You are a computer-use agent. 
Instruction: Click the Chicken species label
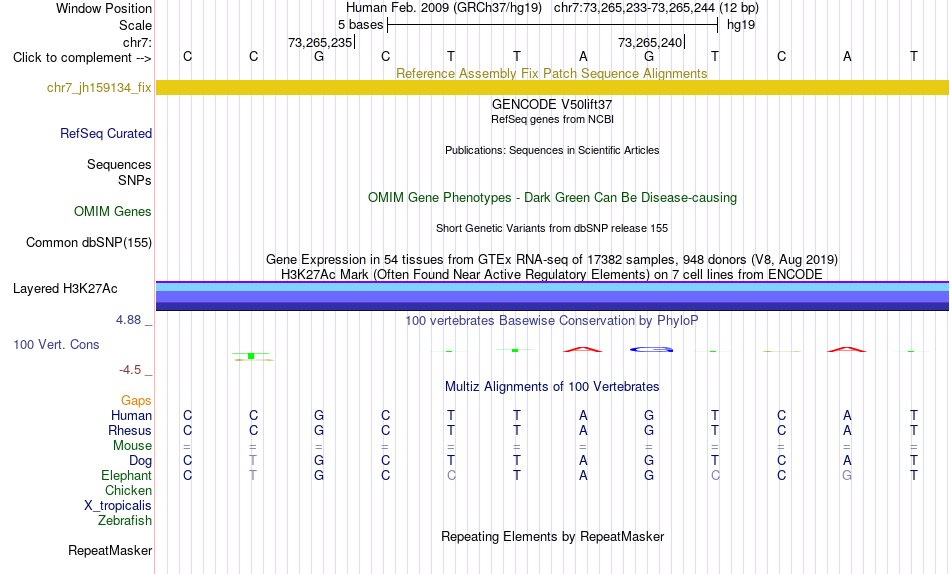tap(128, 490)
